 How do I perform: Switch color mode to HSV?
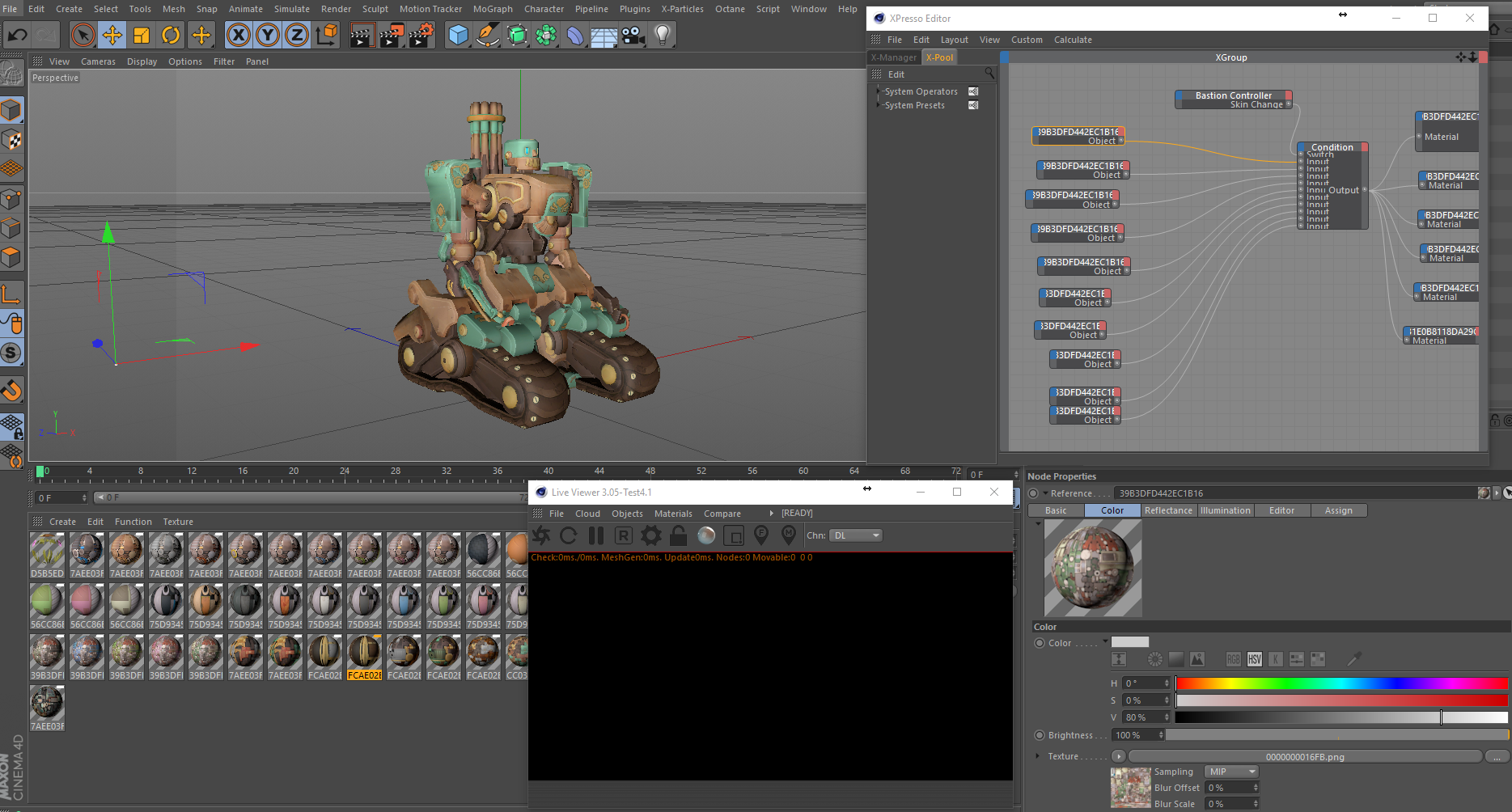[x=1254, y=659]
